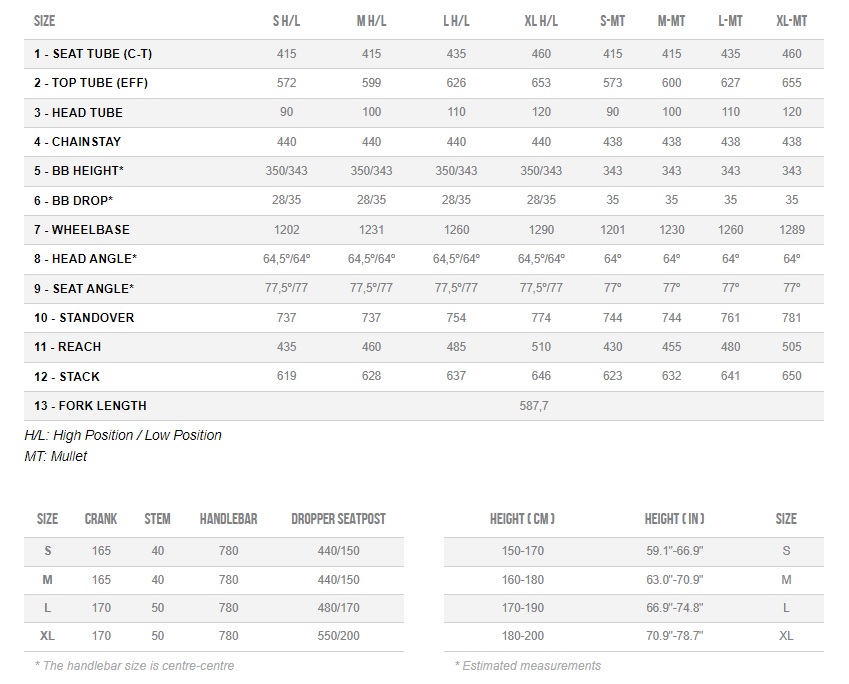Select the 13 - FORK LENGTH row label
The width and height of the screenshot is (849, 684).
point(90,406)
